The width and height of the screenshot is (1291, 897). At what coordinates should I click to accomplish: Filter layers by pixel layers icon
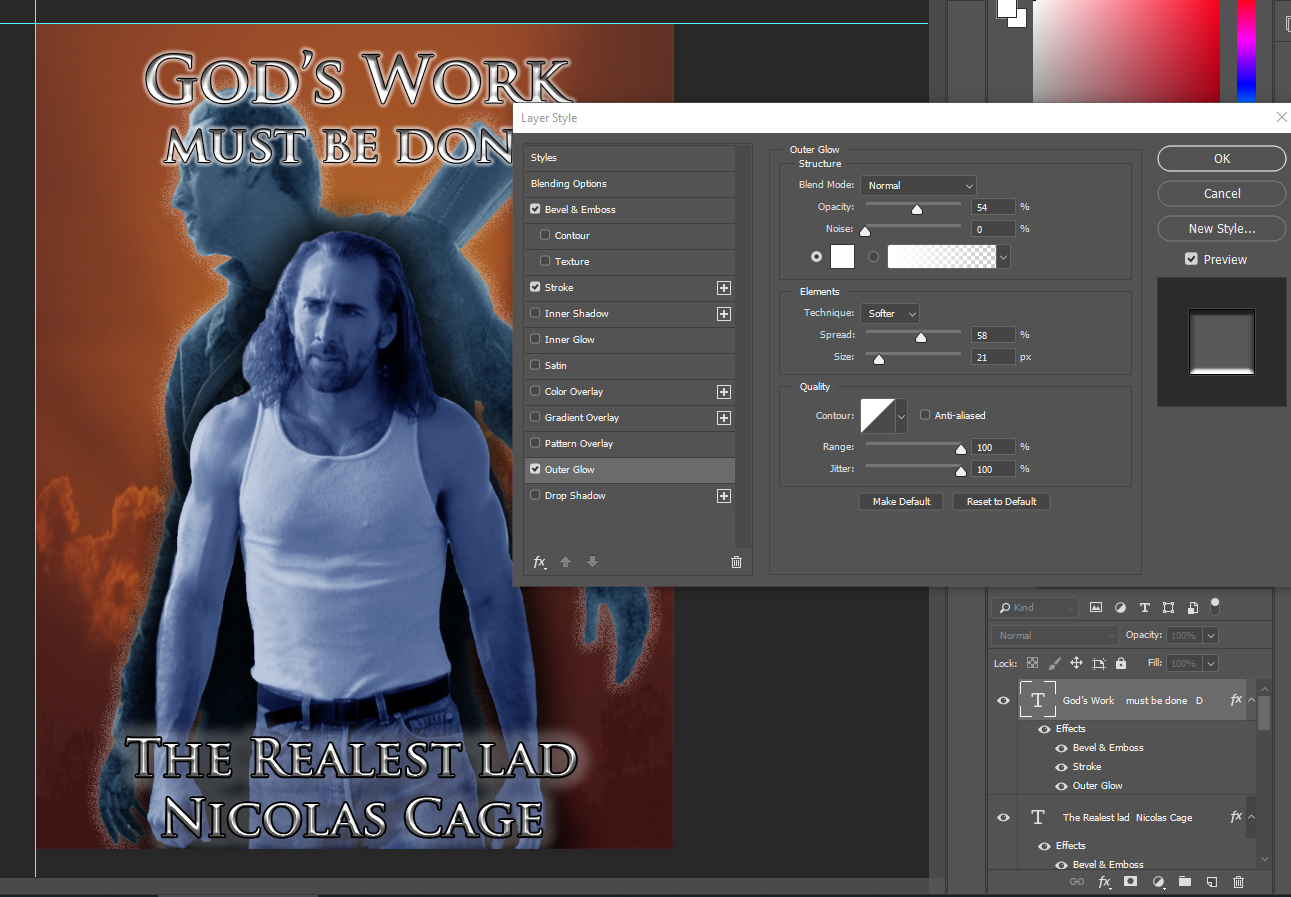coord(1096,607)
